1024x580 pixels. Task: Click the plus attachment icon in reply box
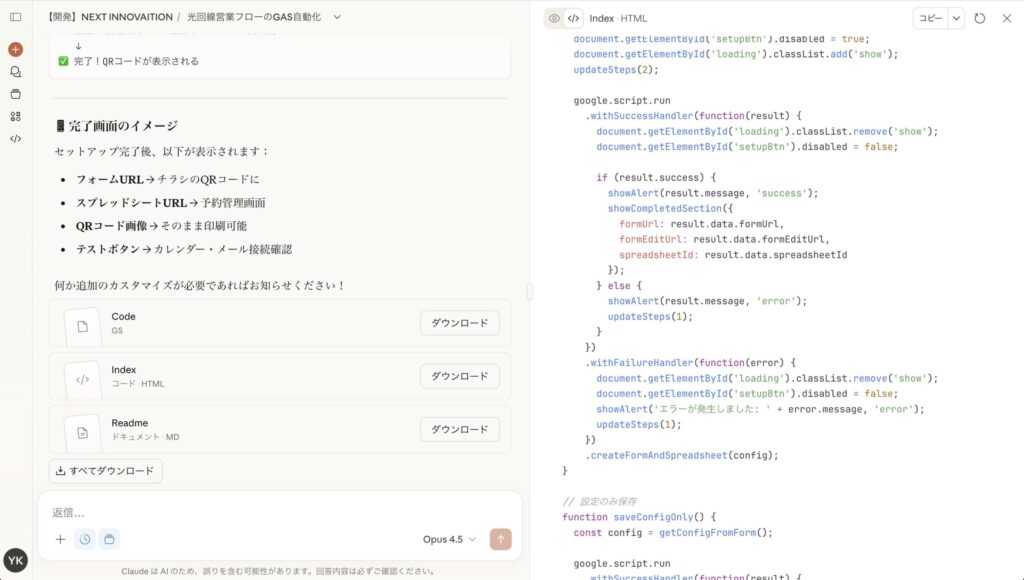point(60,539)
